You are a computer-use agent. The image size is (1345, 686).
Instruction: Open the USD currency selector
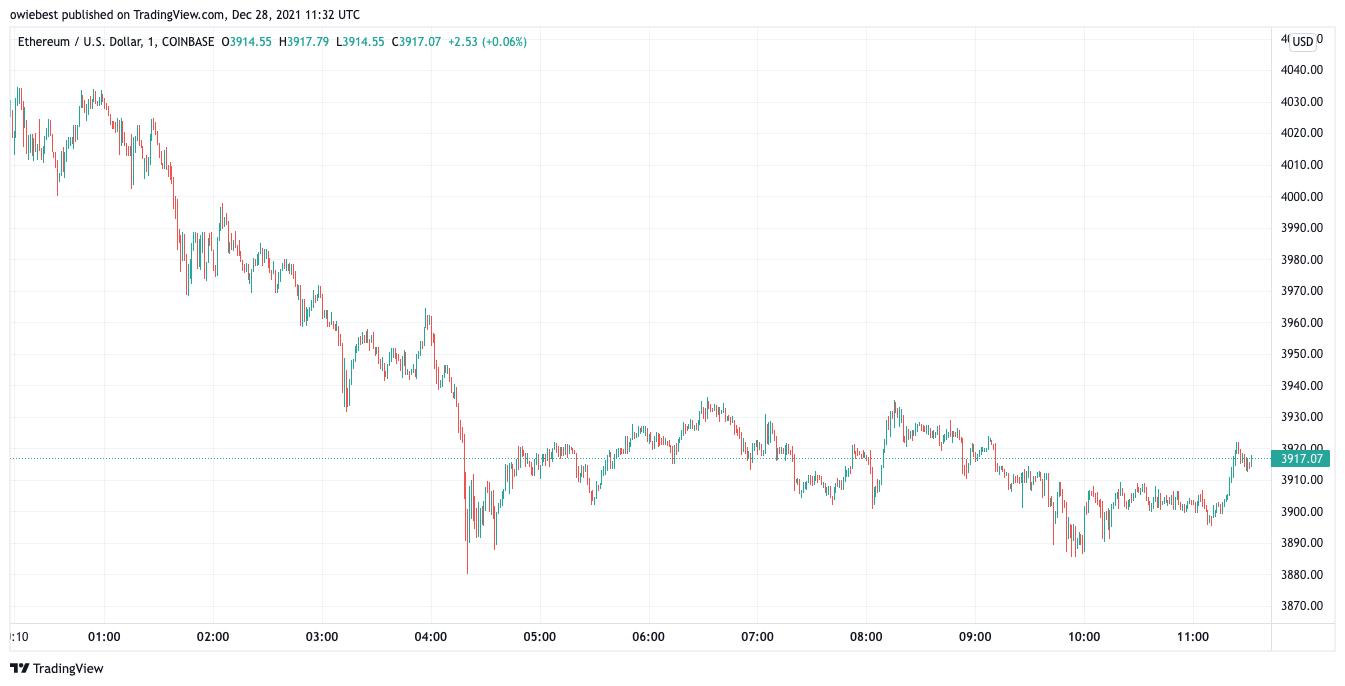point(1302,41)
